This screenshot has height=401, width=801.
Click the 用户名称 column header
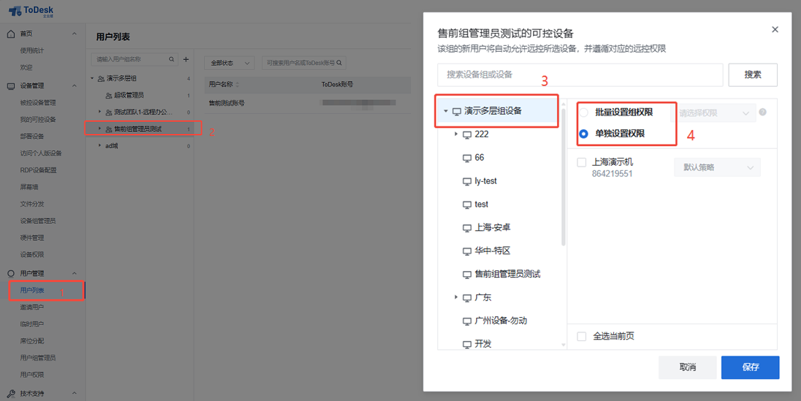point(221,84)
